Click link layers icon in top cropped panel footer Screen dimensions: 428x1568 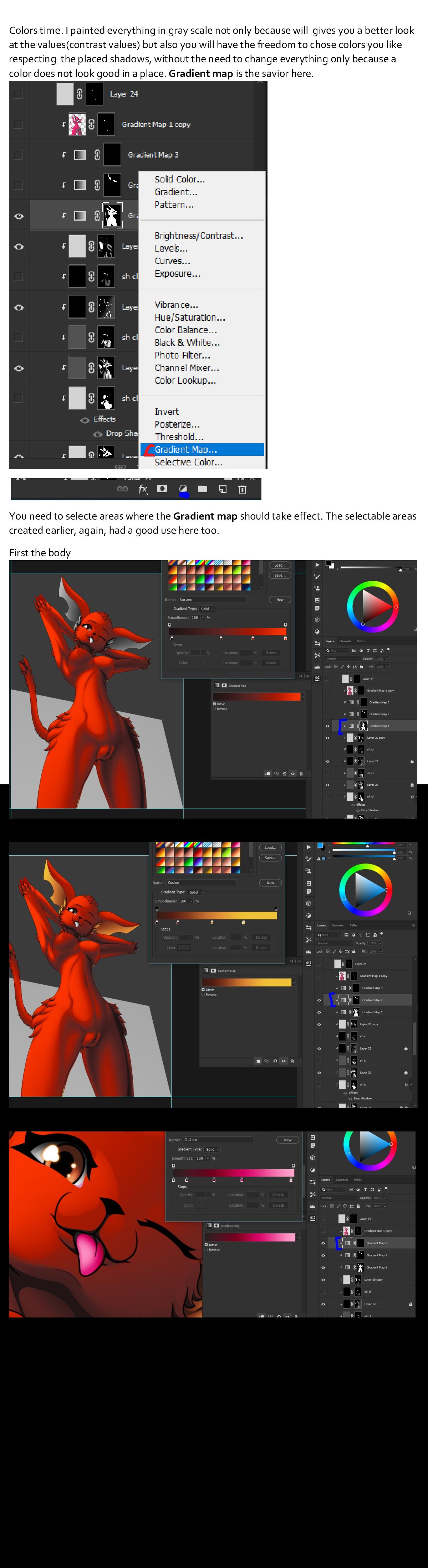tap(122, 489)
